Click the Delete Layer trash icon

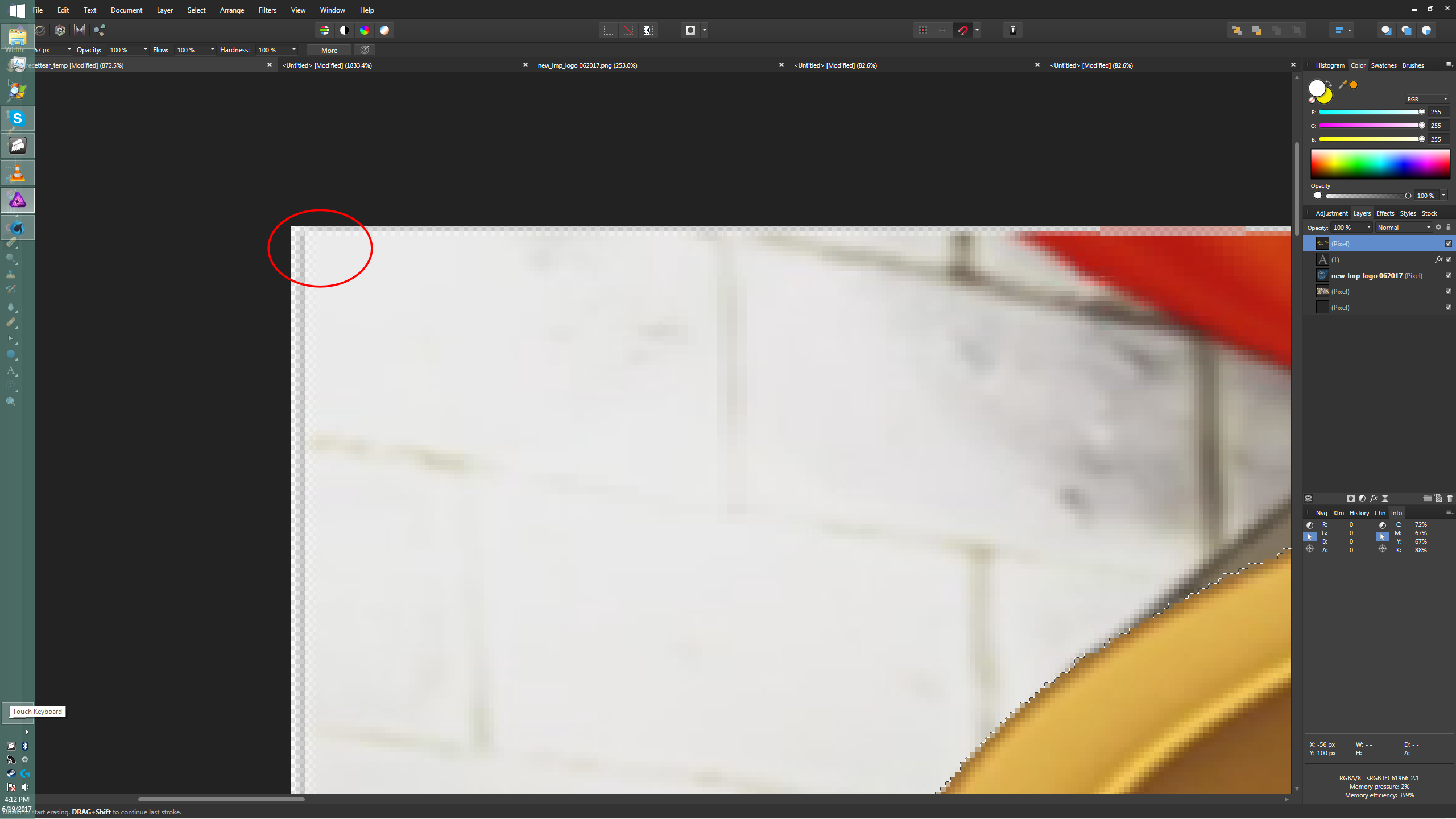1450,498
